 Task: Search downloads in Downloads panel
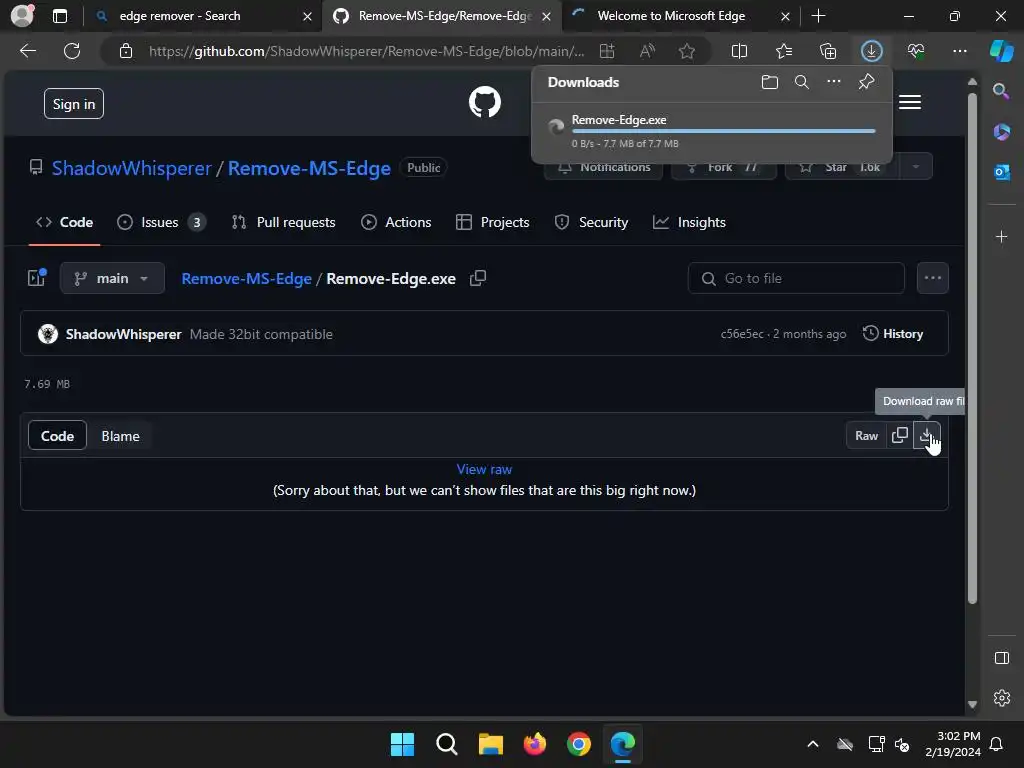[802, 82]
